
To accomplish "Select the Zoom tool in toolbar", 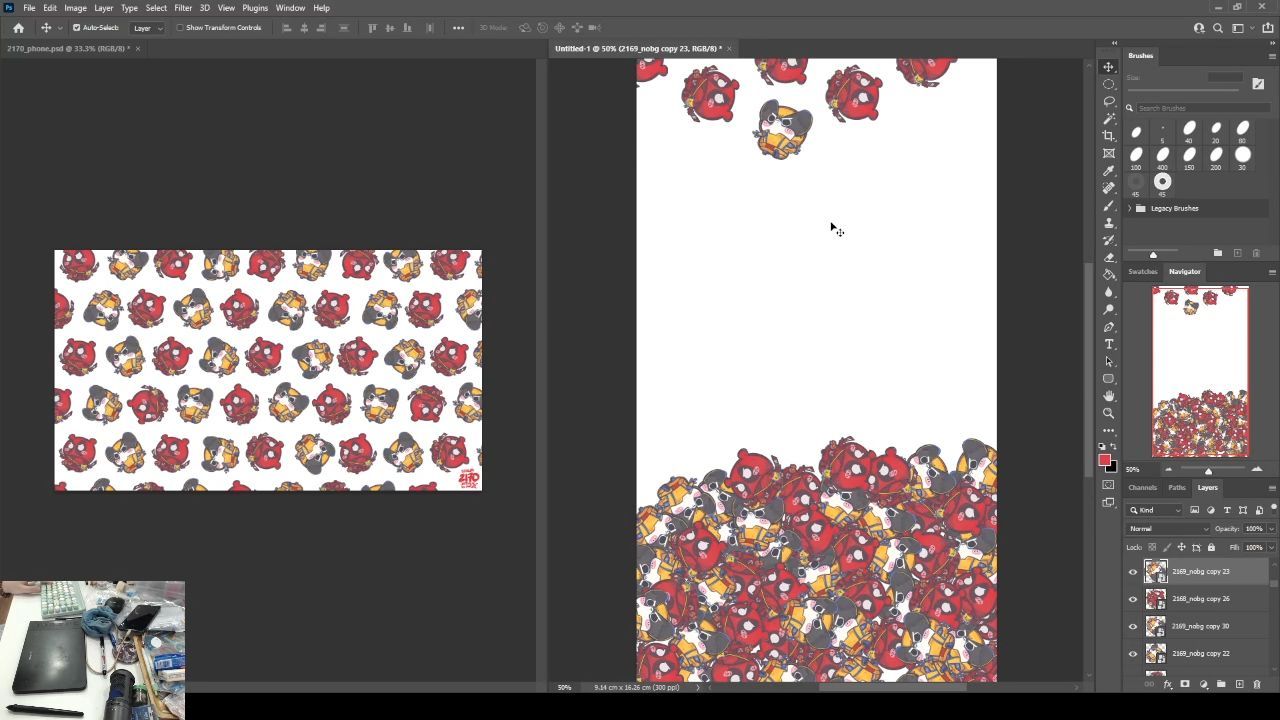I will tap(1108, 413).
